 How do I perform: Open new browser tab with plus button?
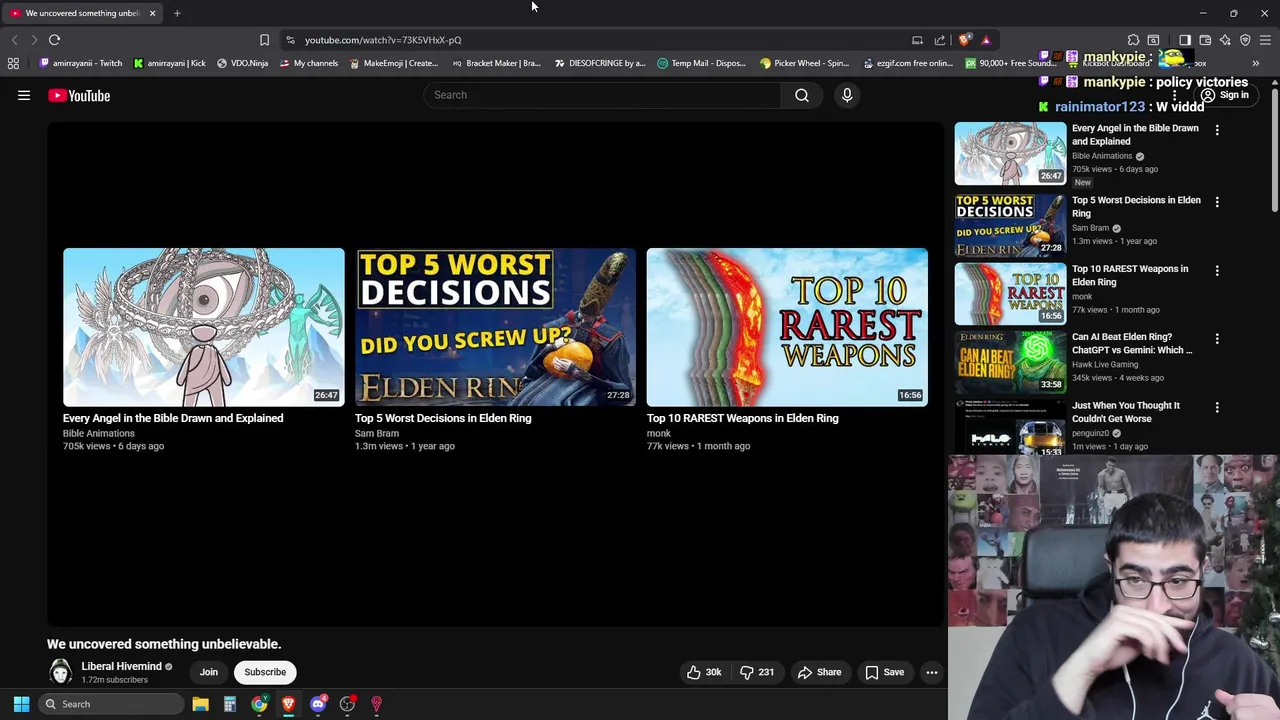click(x=177, y=13)
